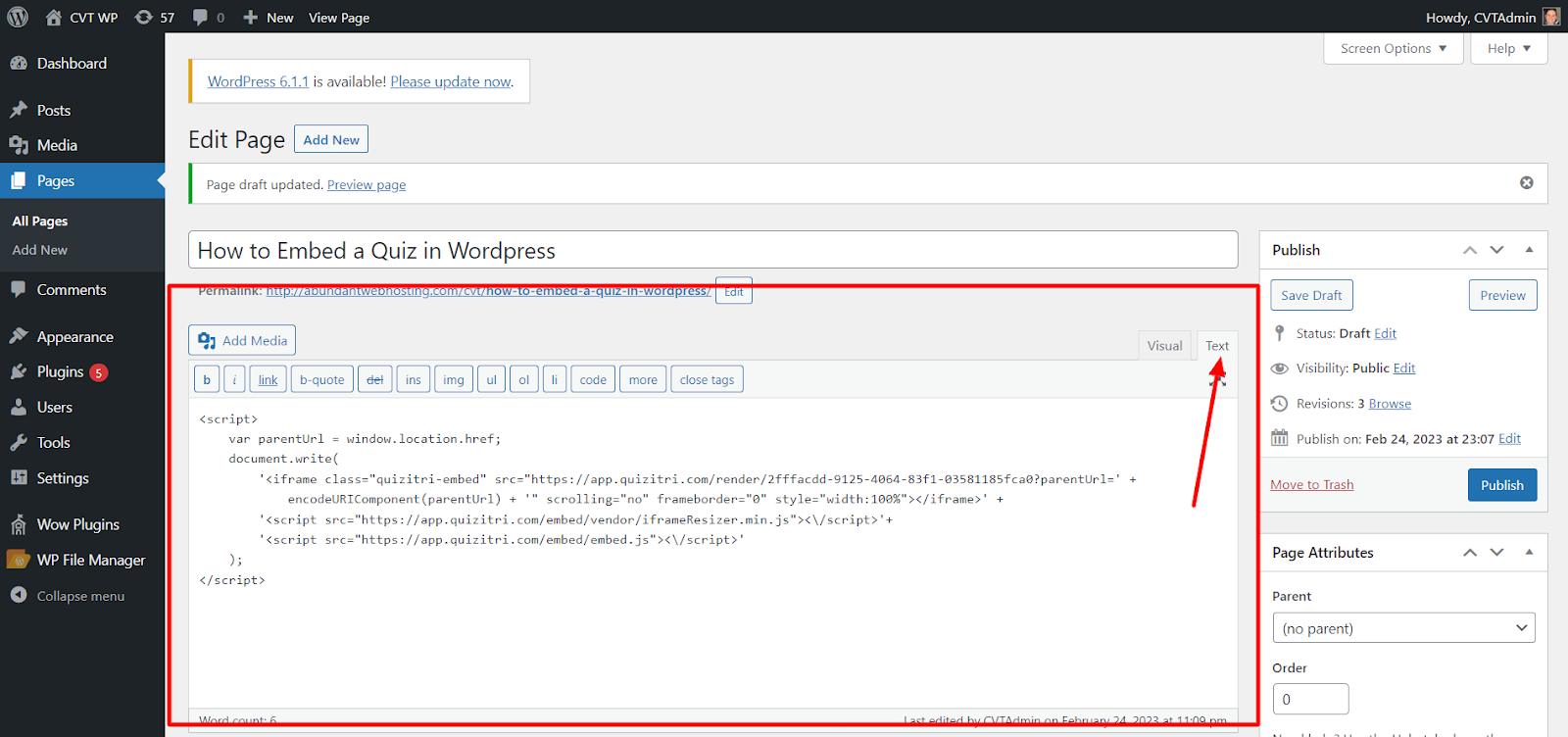Image resolution: width=1568 pixels, height=737 pixels.
Task: Open the New content menu
Action: pyautogui.click(x=269, y=18)
